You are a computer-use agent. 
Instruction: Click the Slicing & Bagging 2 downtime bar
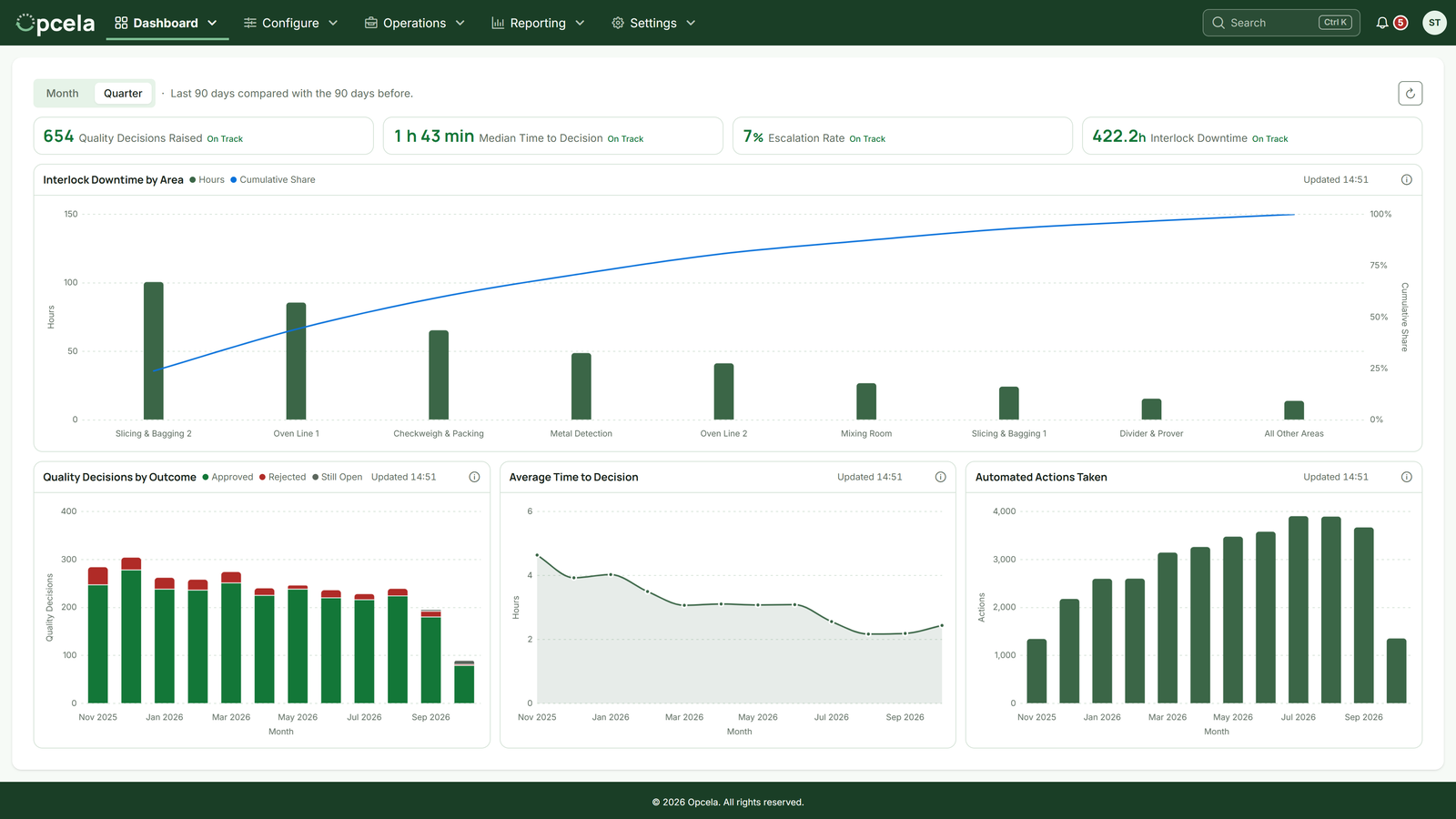click(154, 351)
